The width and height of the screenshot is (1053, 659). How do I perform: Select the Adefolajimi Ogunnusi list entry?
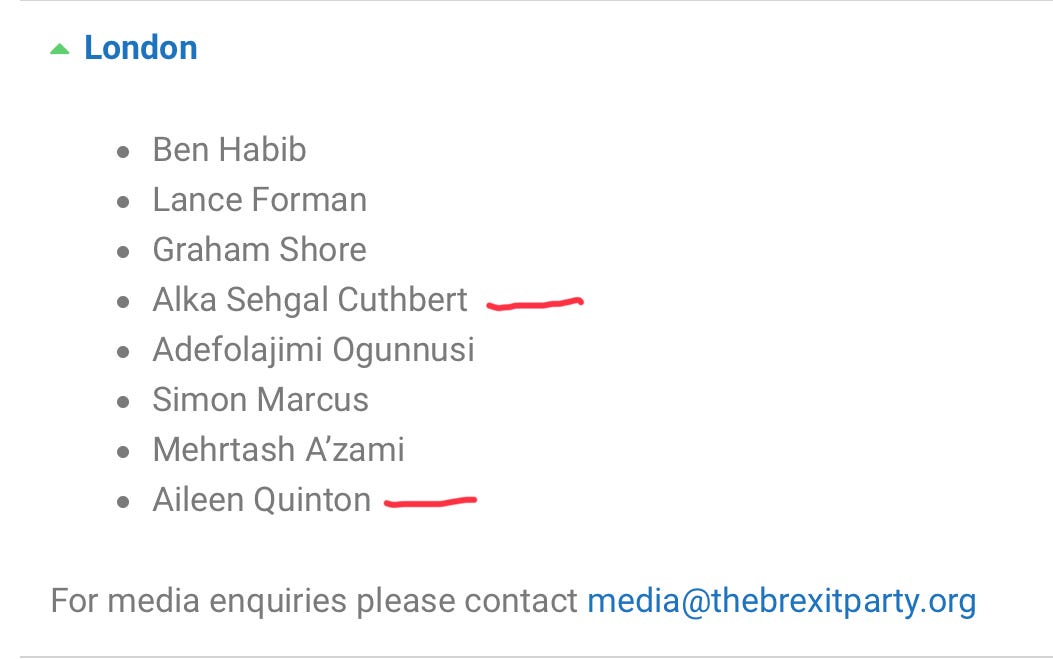[x=314, y=350]
